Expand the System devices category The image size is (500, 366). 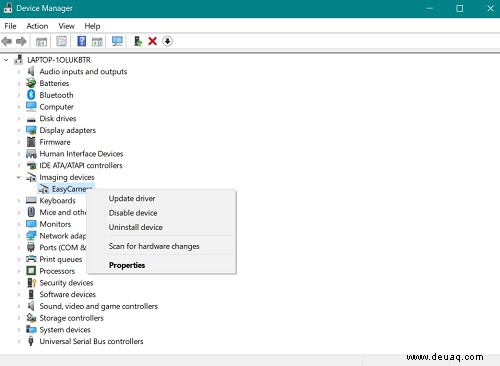[x=19, y=330]
